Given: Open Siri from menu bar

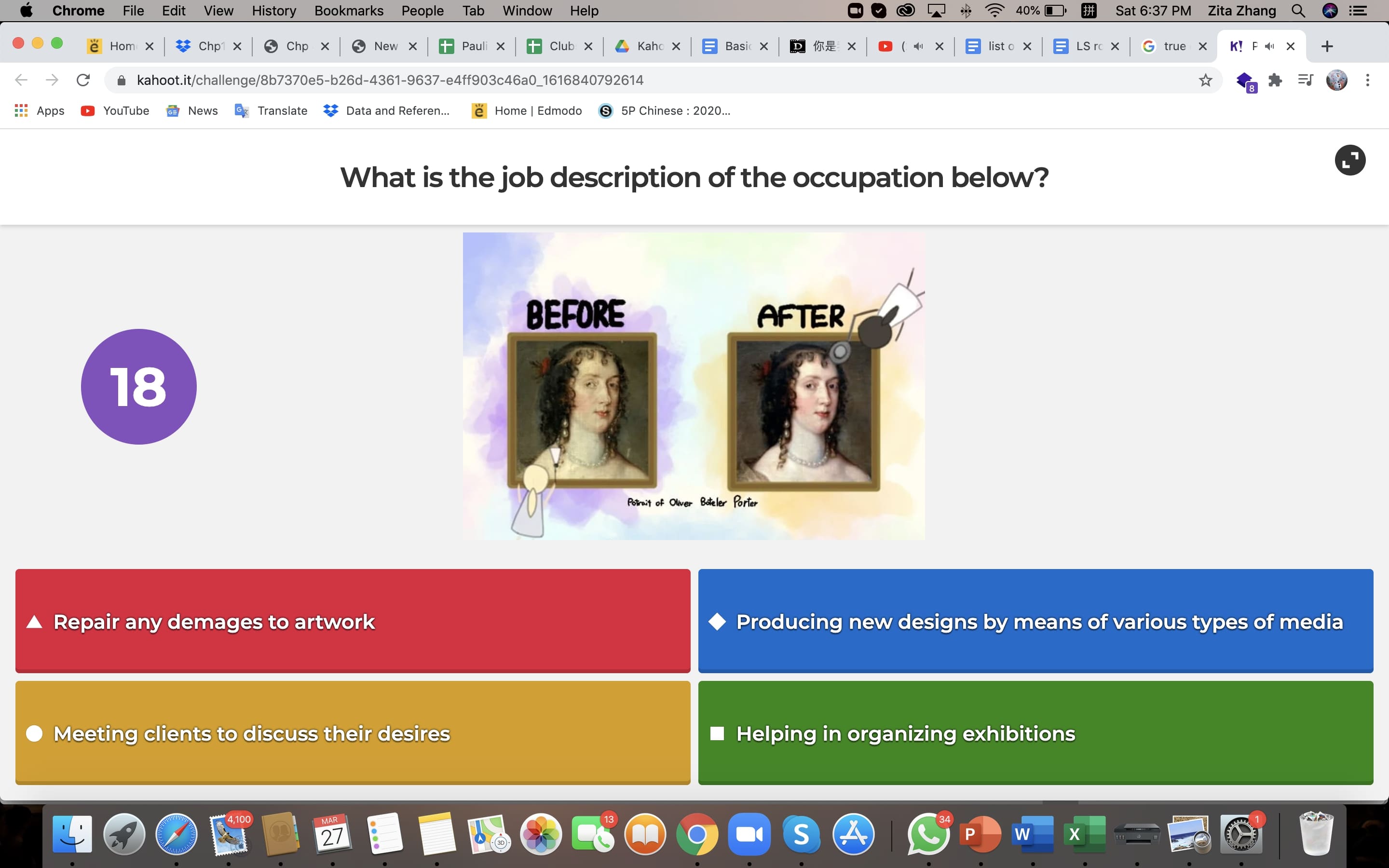Looking at the screenshot, I should pyautogui.click(x=1330, y=10).
